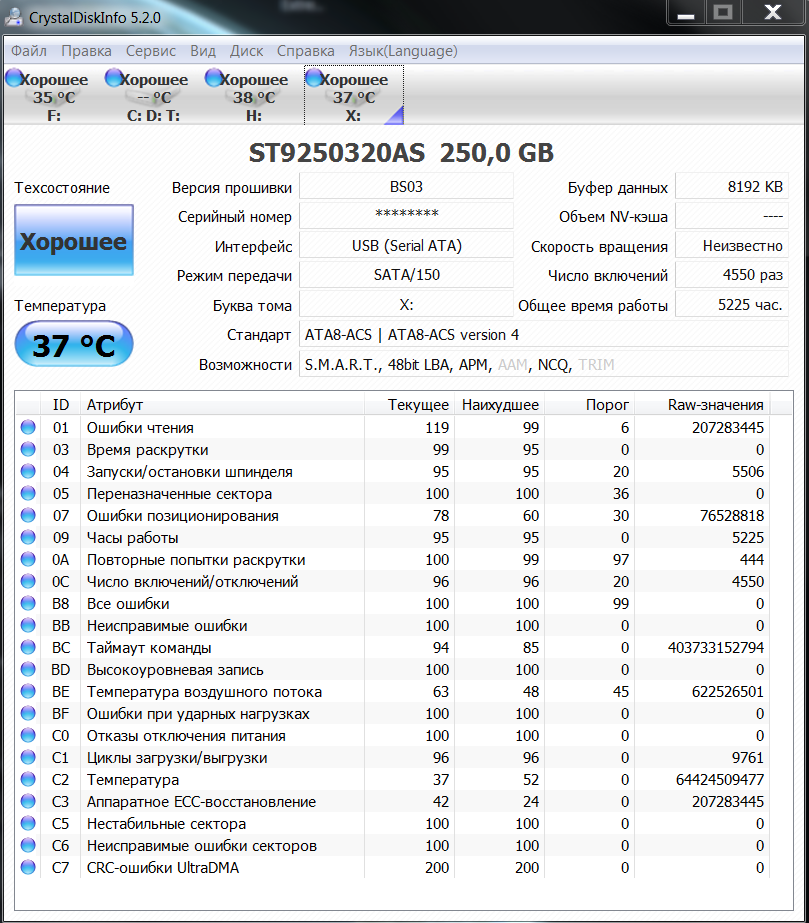Select disk C: D: T: tab
809x923 pixels.
click(153, 95)
